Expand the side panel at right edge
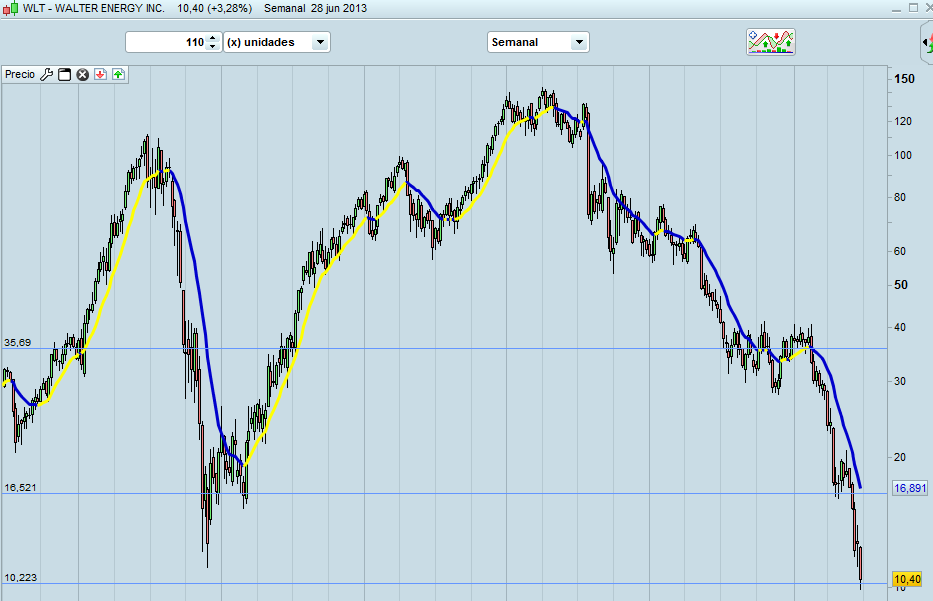Image resolution: width=933 pixels, height=601 pixels. (926, 42)
